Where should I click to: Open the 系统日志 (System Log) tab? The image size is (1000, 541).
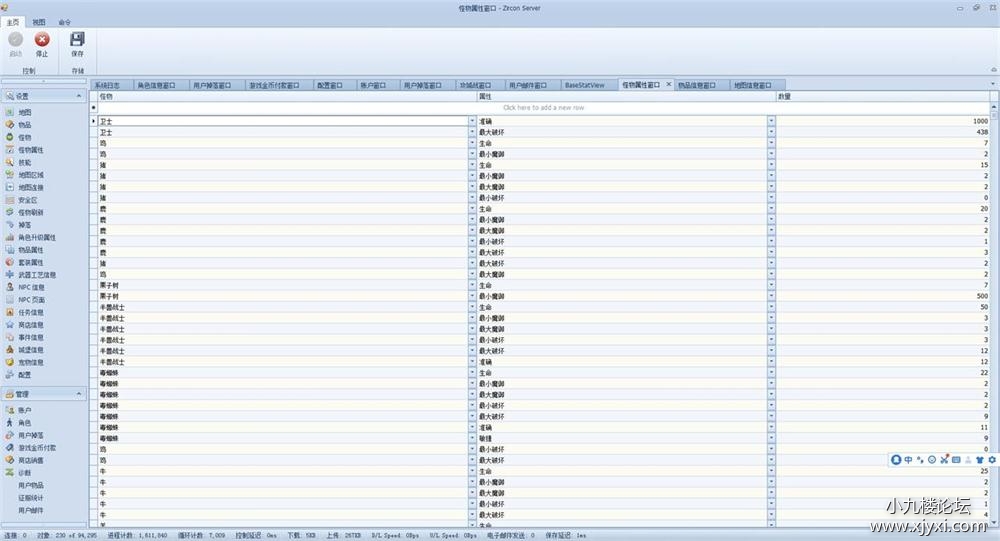pos(107,85)
